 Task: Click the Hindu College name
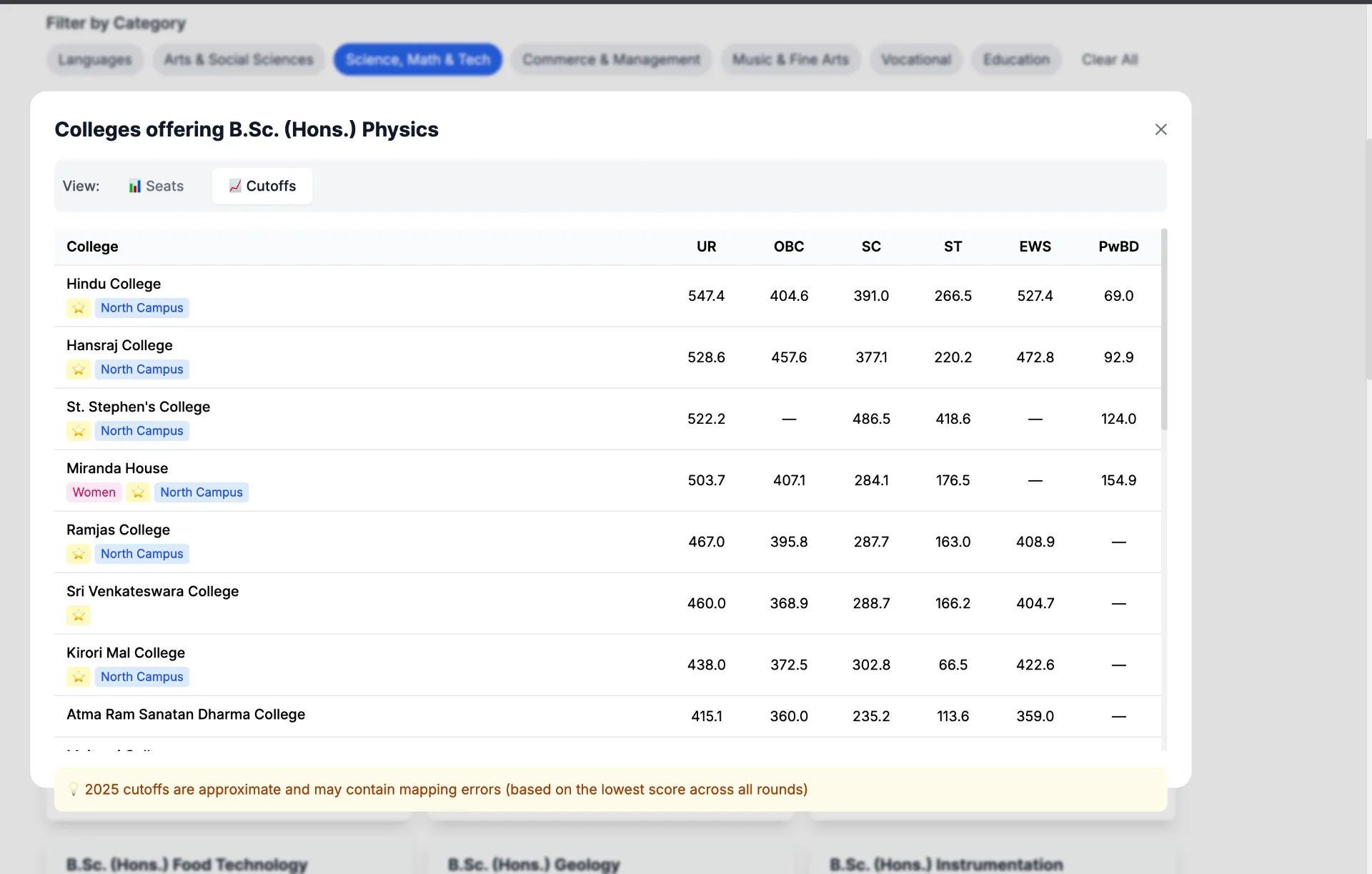pos(114,284)
